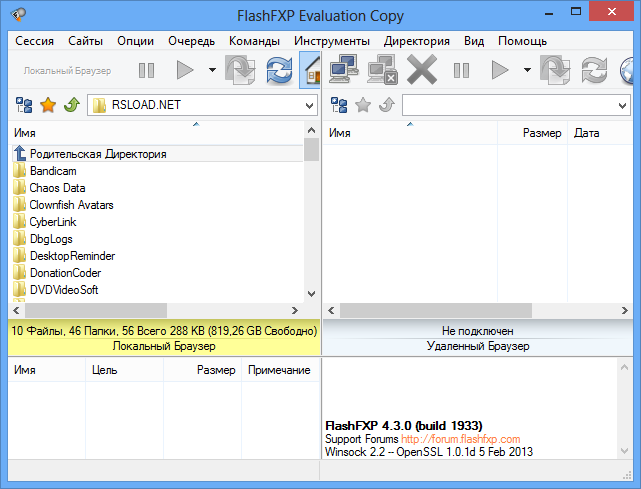Click queue Примечание column header

(x=280, y=370)
